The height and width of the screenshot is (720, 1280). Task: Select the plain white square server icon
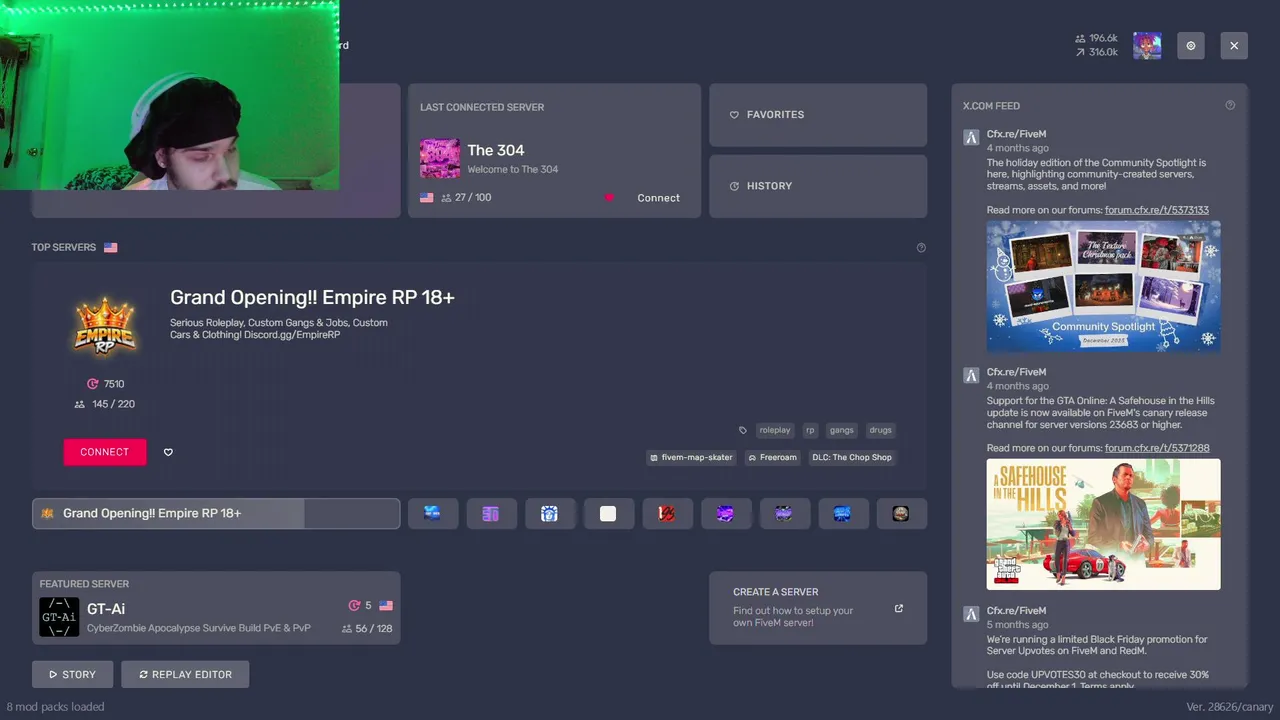(608, 513)
